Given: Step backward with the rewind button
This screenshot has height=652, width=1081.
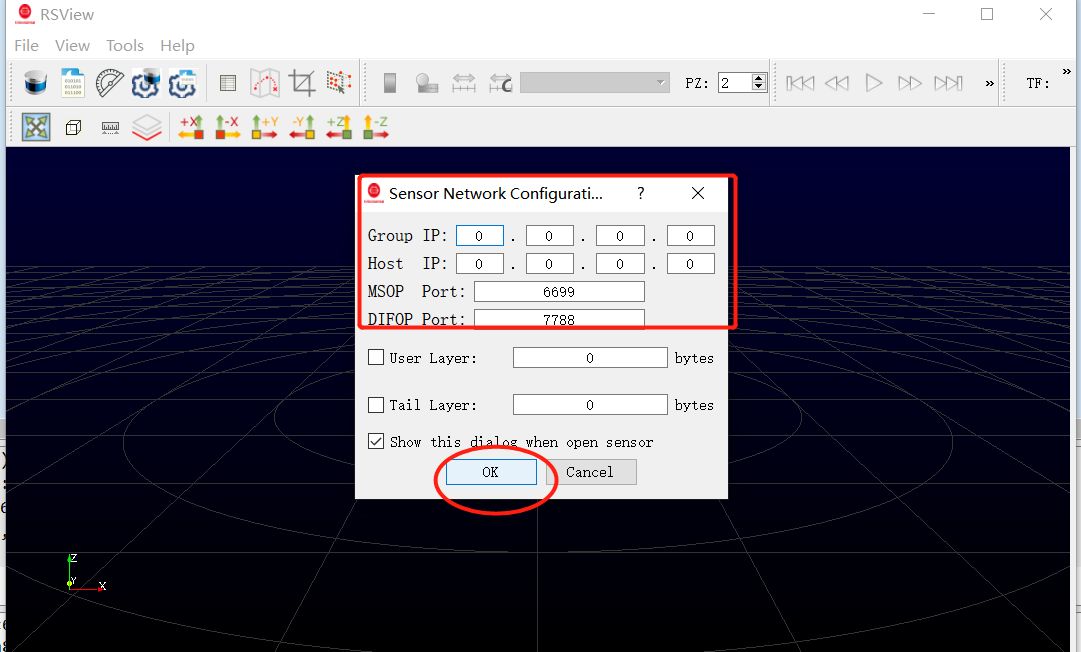Looking at the screenshot, I should pos(837,83).
